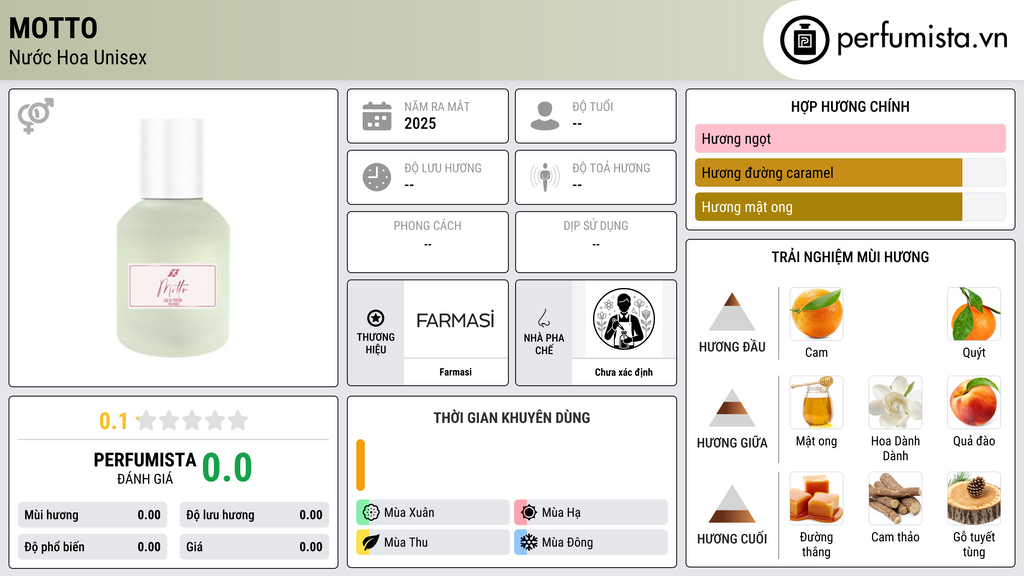Open the Chưa xác định perfumer link

(624, 372)
